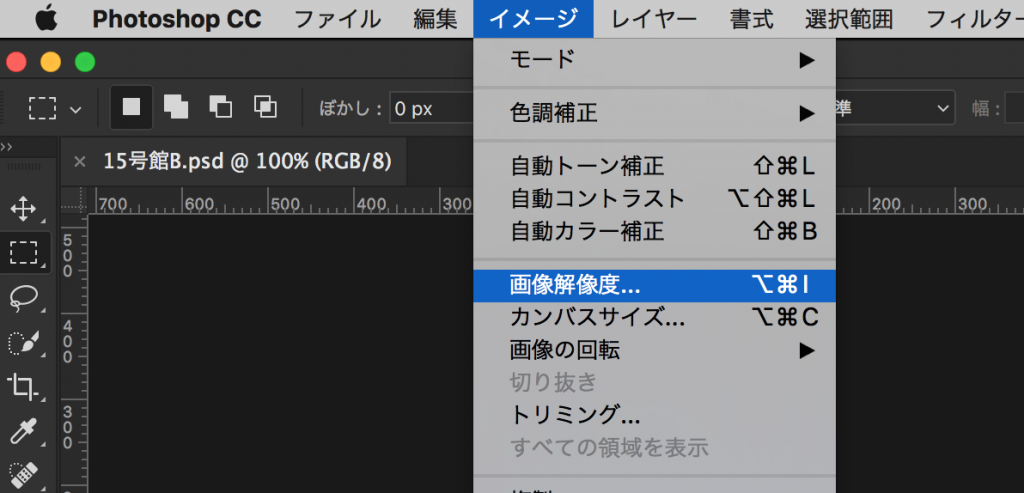
Task: Click the green fullscreen window button
Action: pos(85,62)
